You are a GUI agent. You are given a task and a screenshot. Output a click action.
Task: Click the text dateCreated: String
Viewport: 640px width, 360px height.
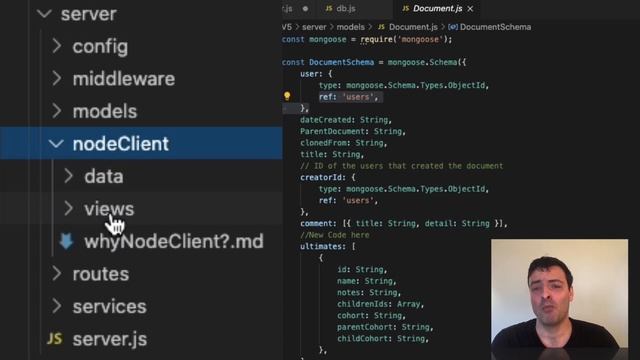click(x=346, y=120)
